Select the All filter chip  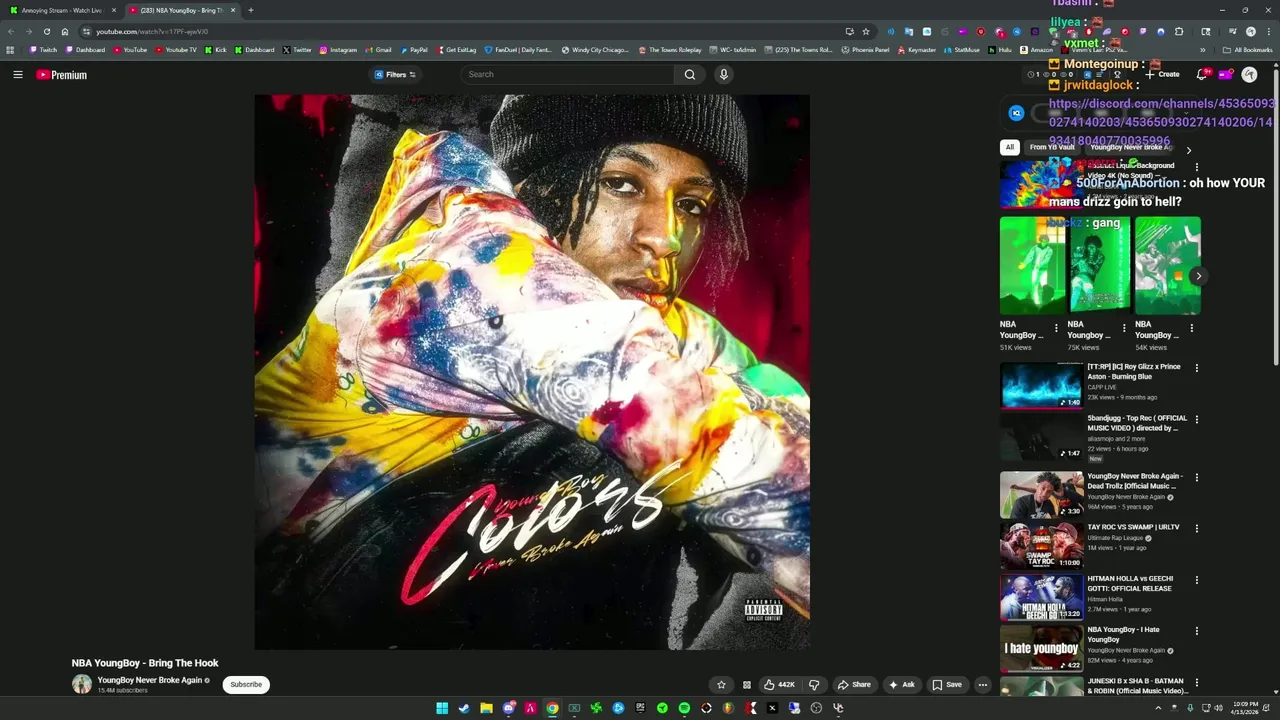coord(1009,147)
